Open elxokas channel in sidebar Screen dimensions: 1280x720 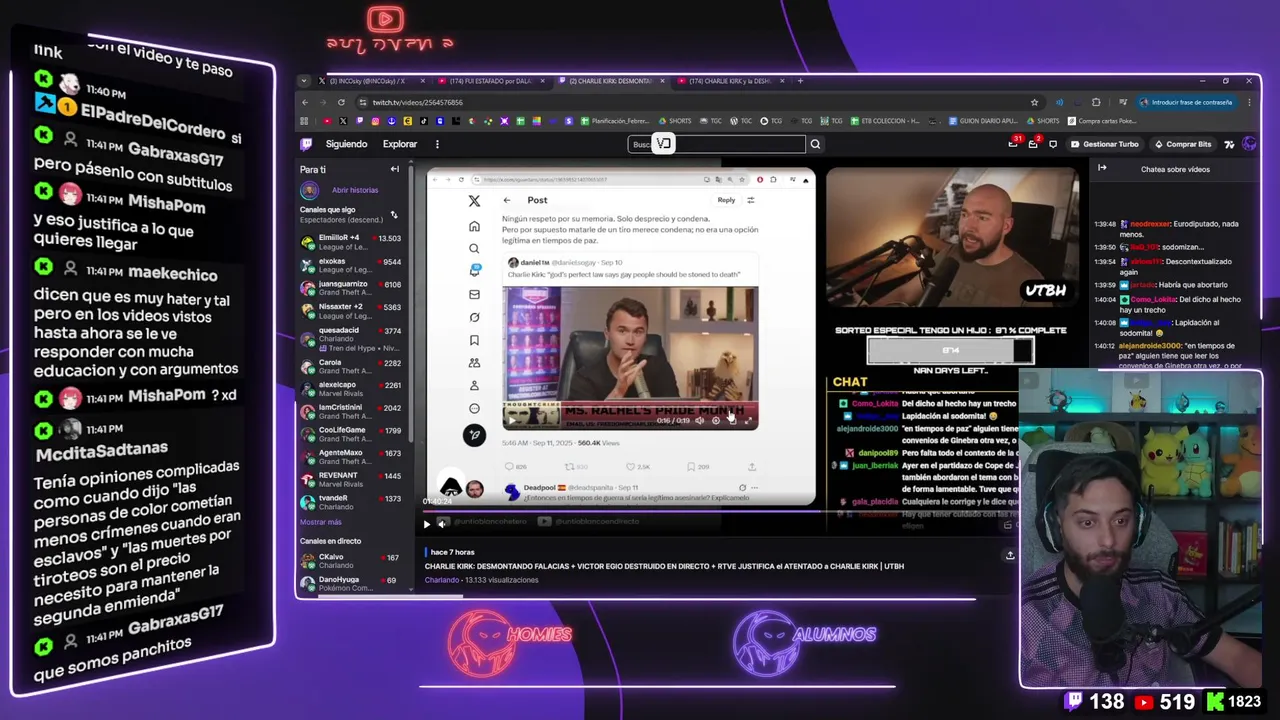click(351, 265)
